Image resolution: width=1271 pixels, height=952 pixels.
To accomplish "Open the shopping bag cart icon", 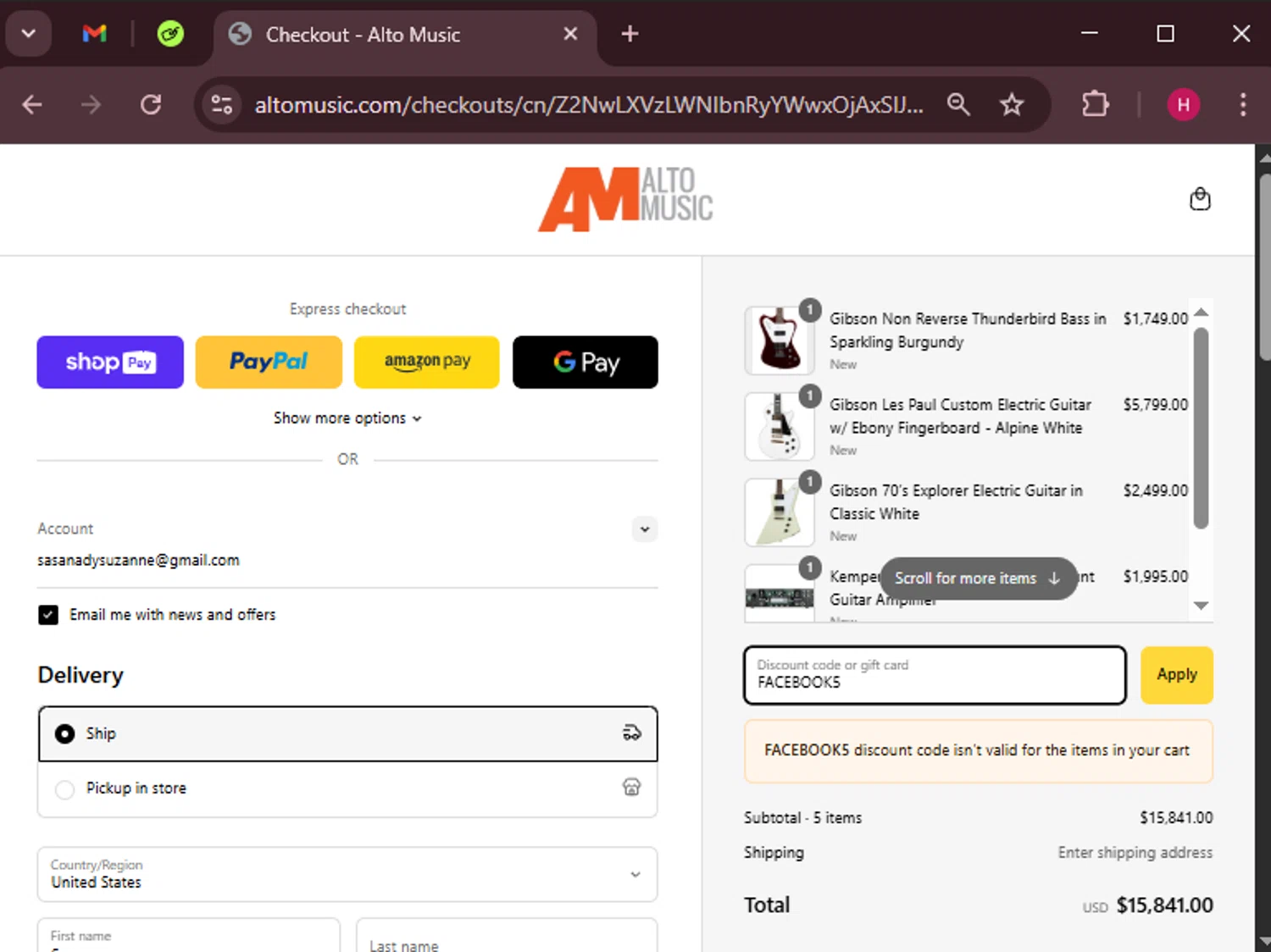I will click(x=1200, y=199).
